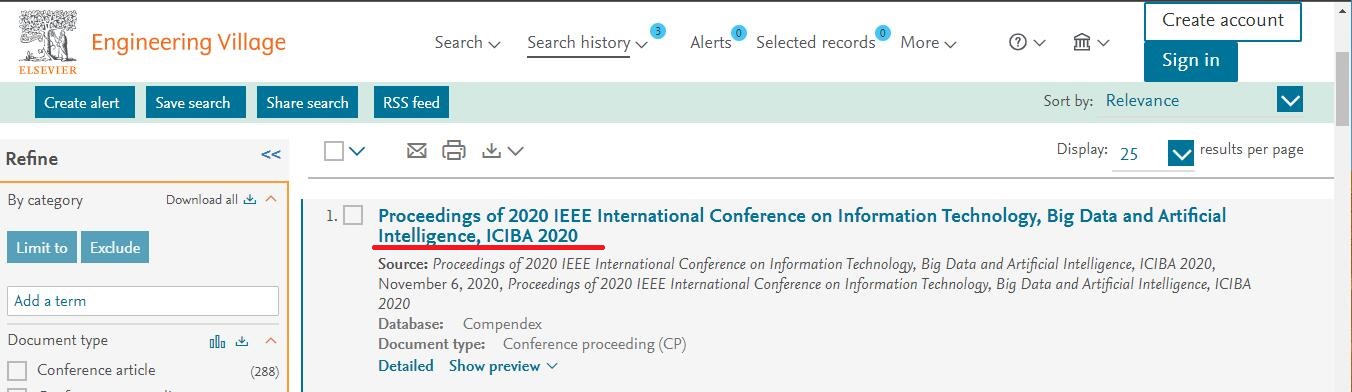Expand Show preview for result 1

pos(502,366)
